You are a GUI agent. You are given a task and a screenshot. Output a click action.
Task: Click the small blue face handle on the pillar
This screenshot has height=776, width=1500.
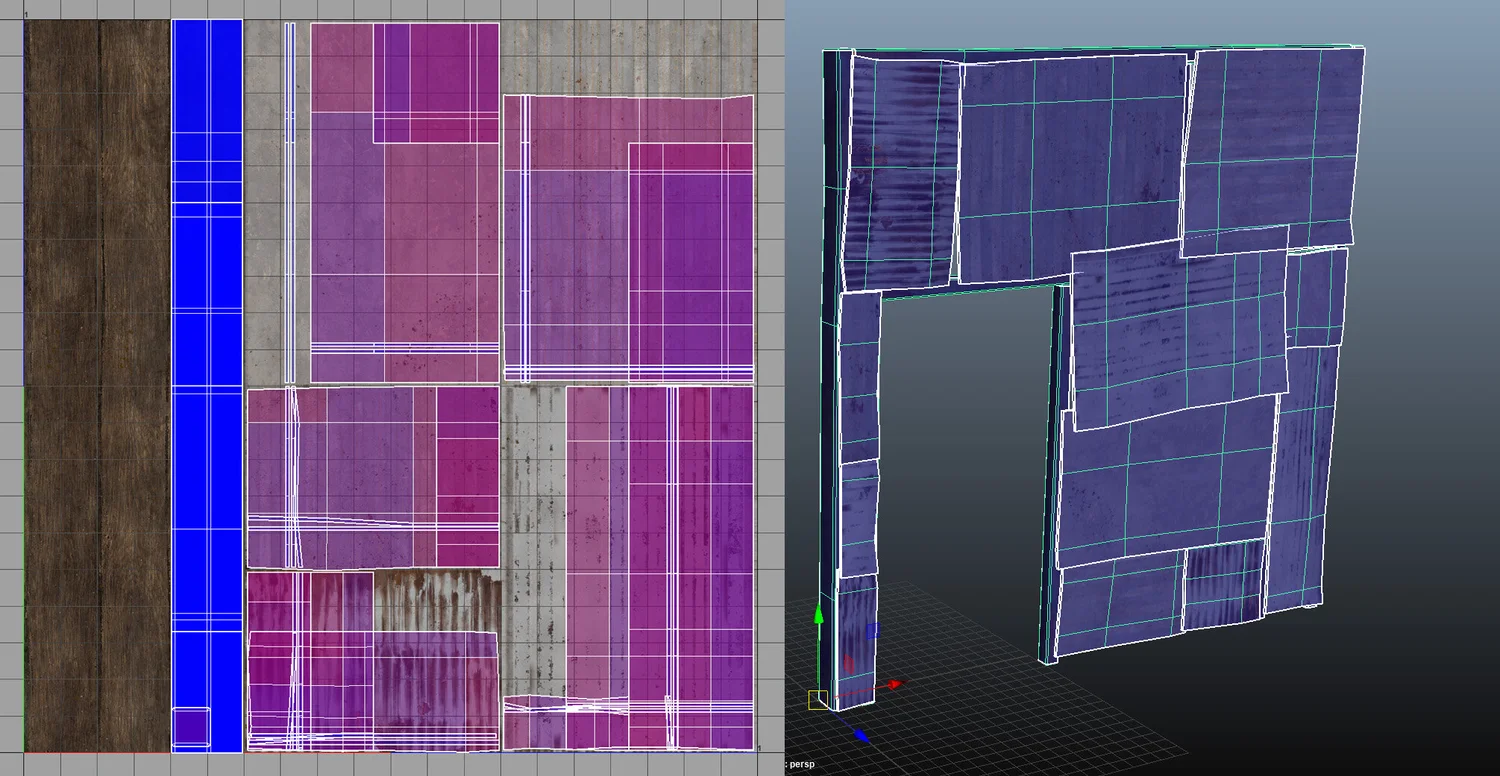(x=873, y=630)
